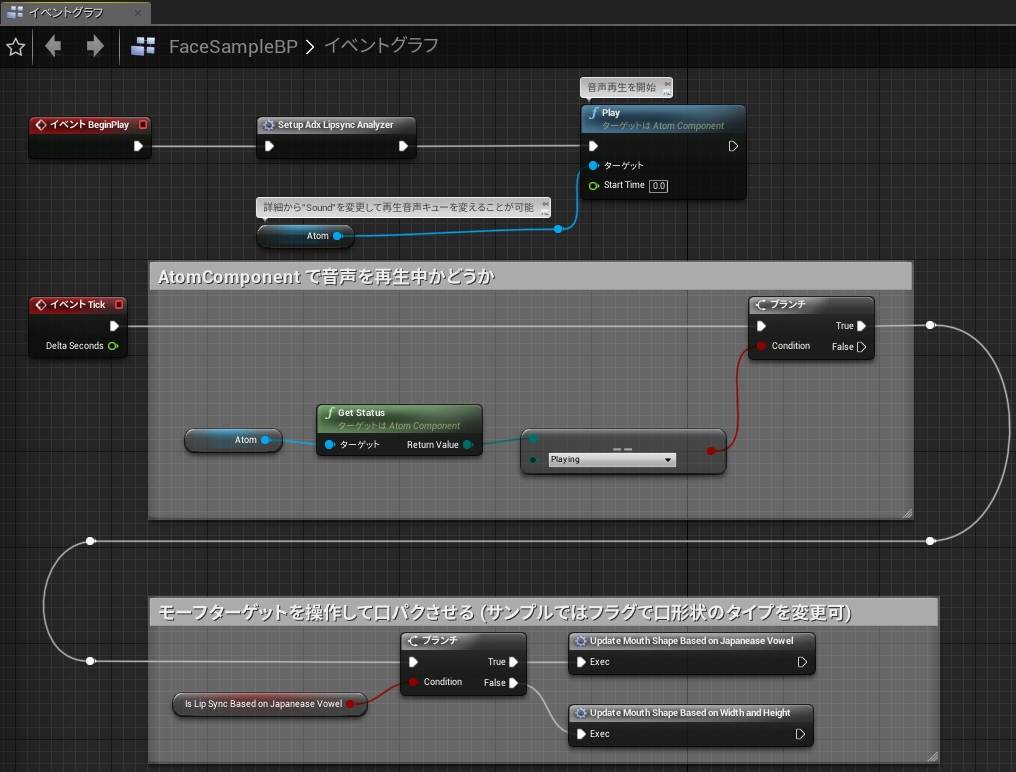Click the graph icon beside FaceSampleBP breadcrumb
This screenshot has height=772, width=1016.
(x=142, y=46)
